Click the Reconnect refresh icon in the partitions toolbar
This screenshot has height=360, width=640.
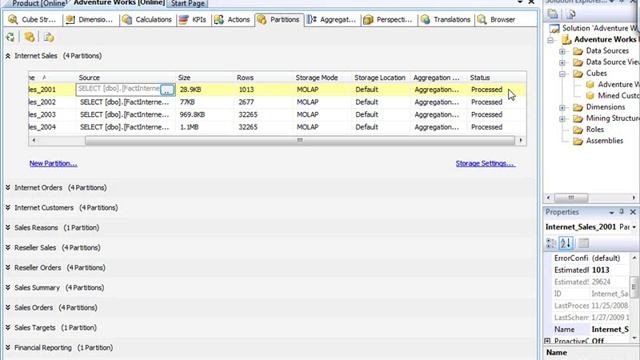pyautogui.click(x=11, y=37)
